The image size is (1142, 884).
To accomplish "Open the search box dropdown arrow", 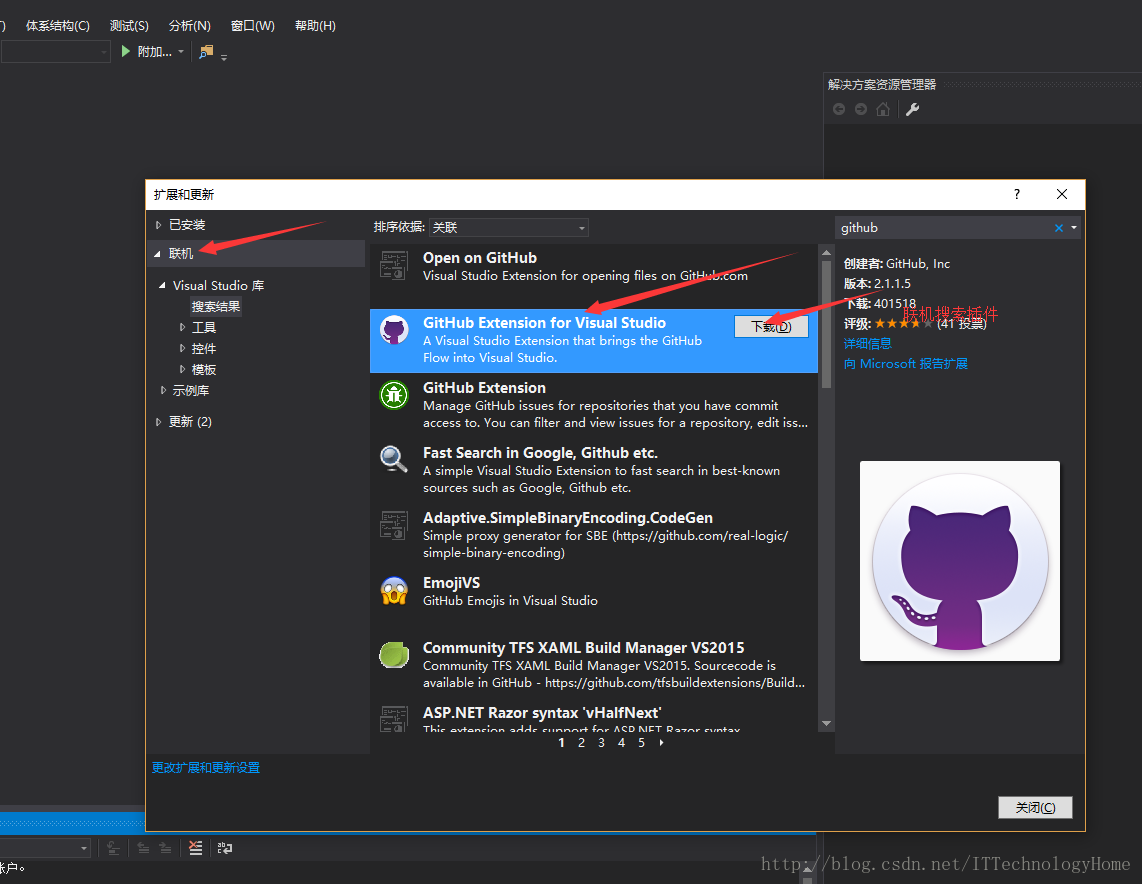I will [x=1074, y=228].
